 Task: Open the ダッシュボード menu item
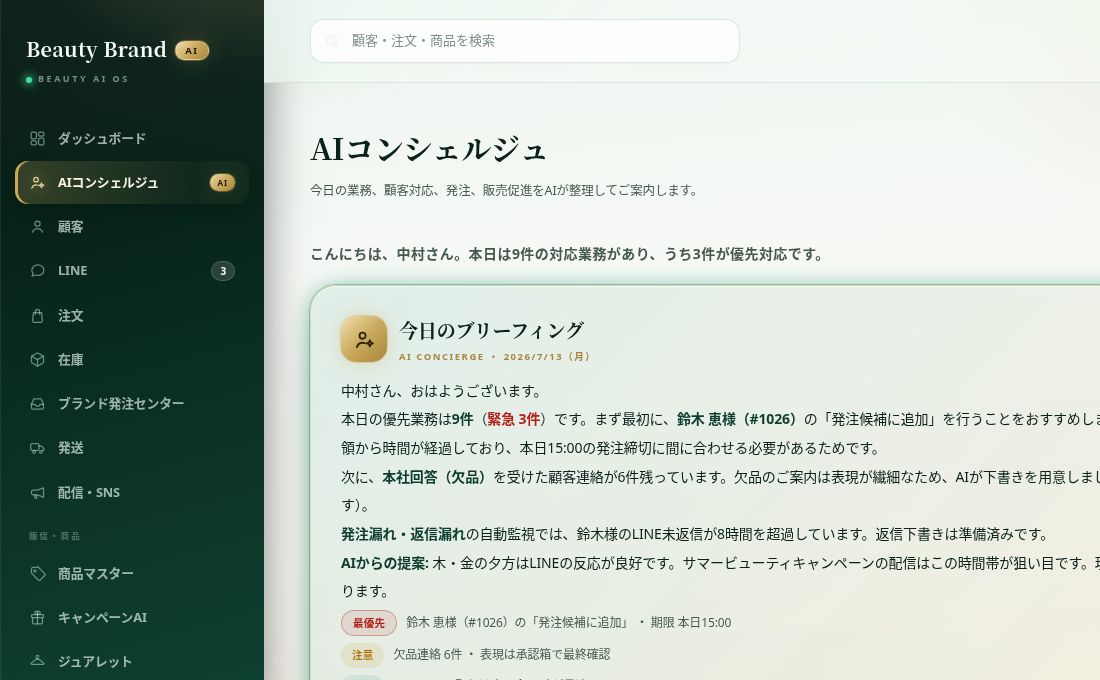point(132,138)
